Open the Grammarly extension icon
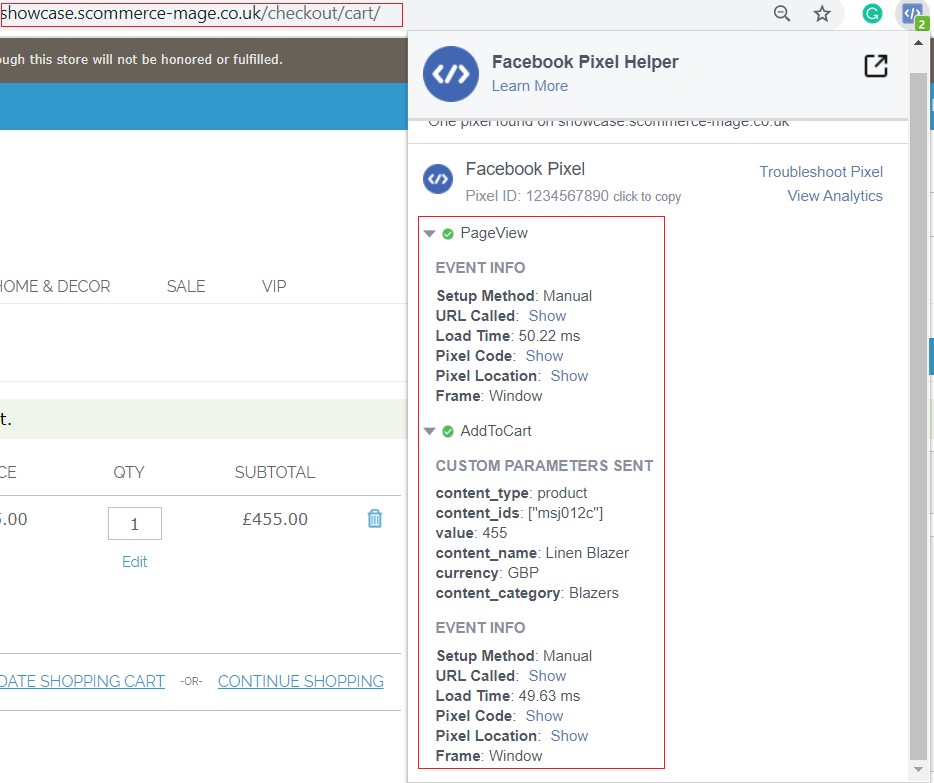Viewport: 934px width, 783px height. [872, 14]
